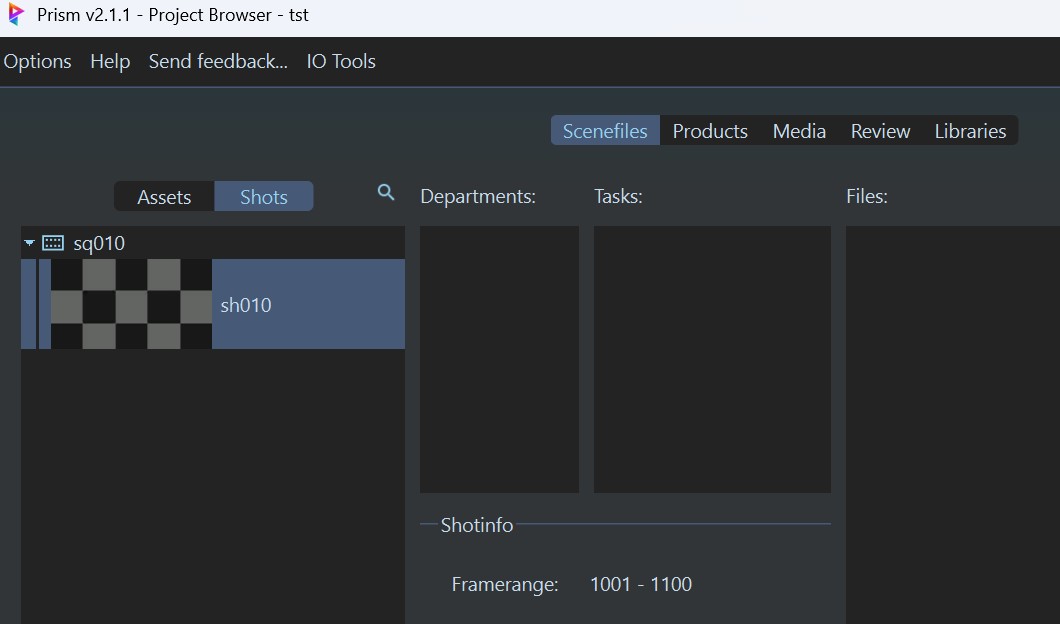Toggle to the Shots view
Image resolution: width=1060 pixels, height=624 pixels.
click(x=264, y=197)
